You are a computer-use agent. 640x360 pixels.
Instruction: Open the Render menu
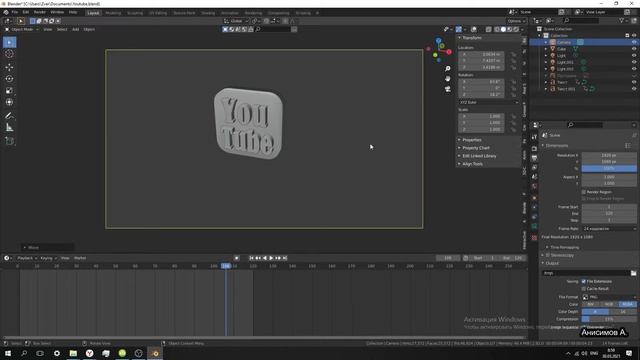click(40, 12)
